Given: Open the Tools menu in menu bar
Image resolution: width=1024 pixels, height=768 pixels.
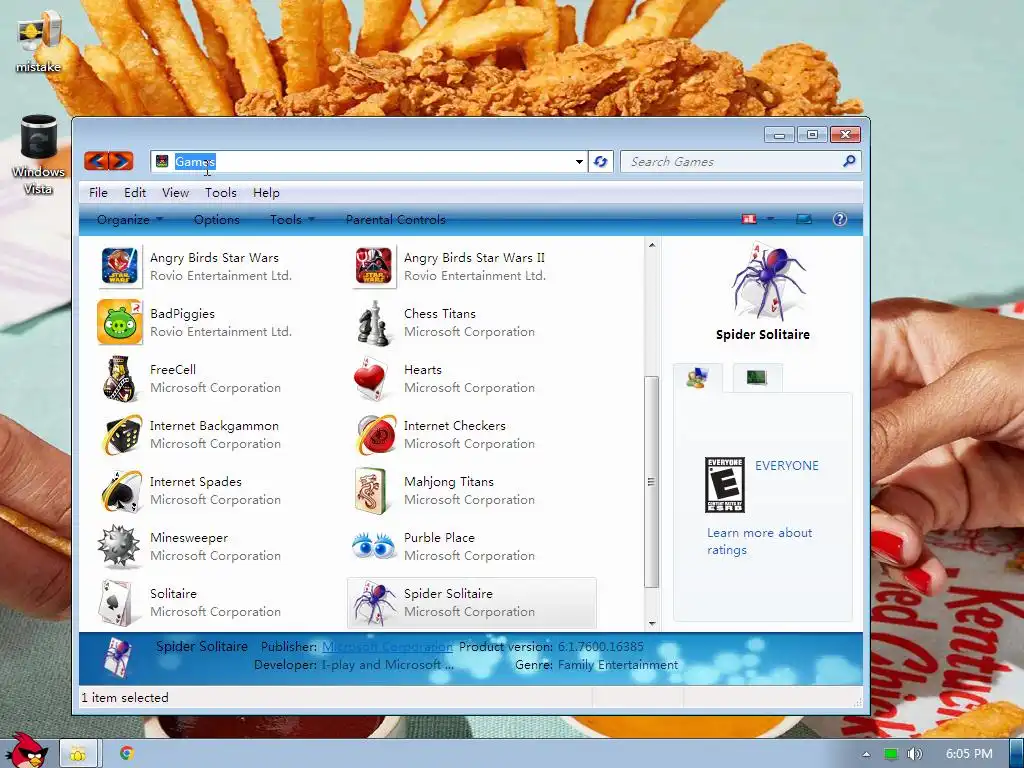Looking at the screenshot, I should coord(221,193).
